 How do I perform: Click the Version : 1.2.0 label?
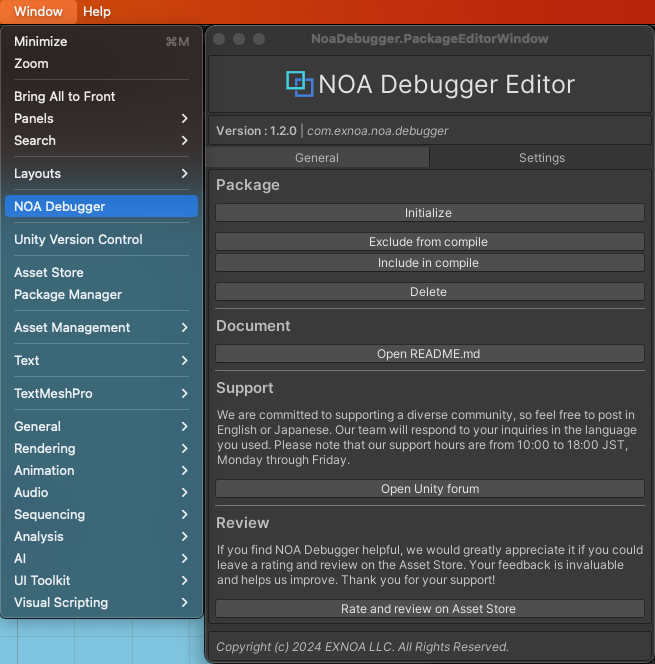[x=256, y=131]
